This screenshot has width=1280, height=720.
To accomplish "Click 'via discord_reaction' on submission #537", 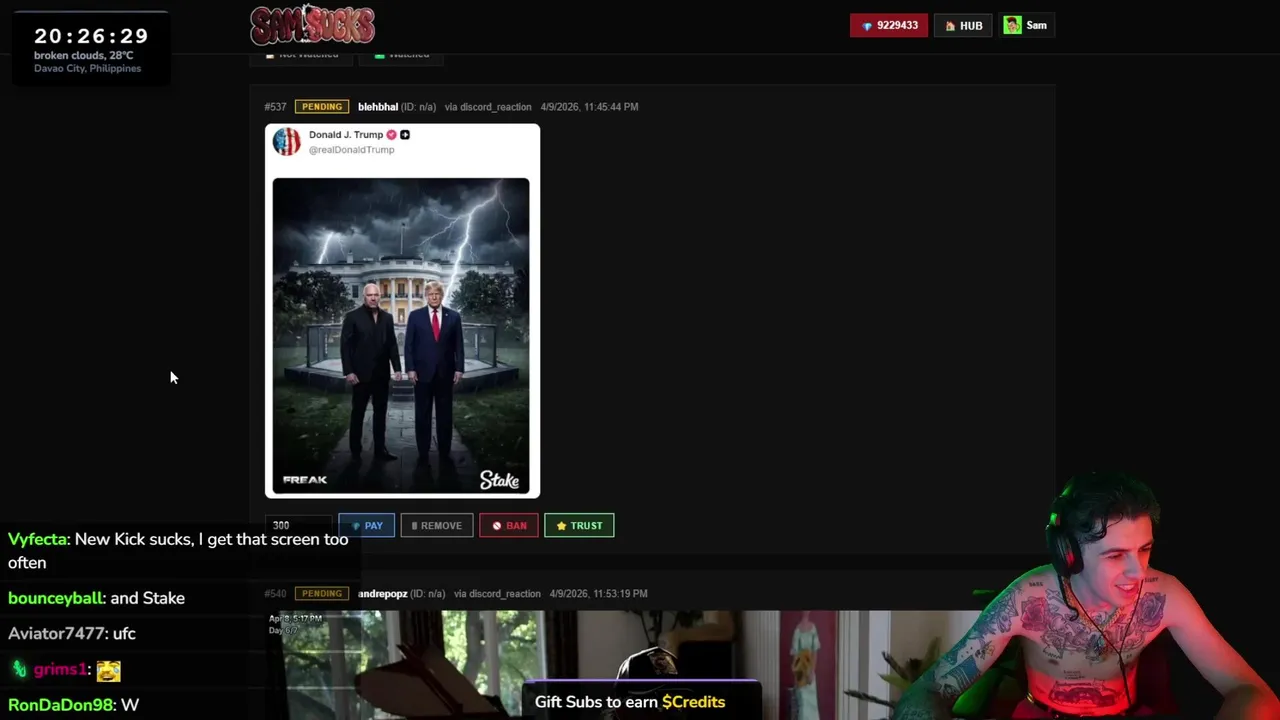I will click(488, 107).
